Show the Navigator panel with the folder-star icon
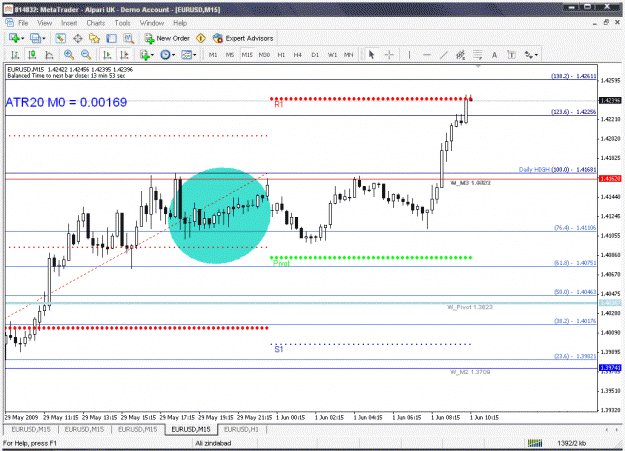This screenshot has width=625, height=451. point(94,38)
